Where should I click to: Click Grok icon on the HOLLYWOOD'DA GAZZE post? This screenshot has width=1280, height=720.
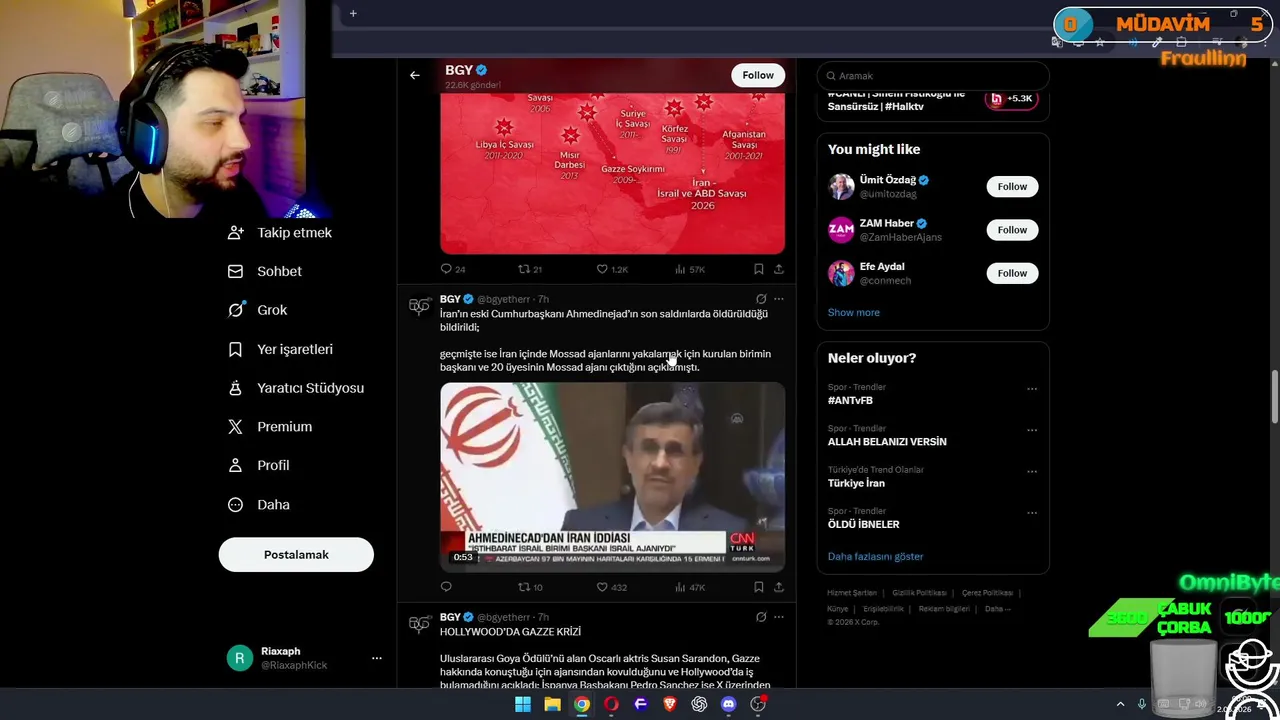pyautogui.click(x=761, y=617)
